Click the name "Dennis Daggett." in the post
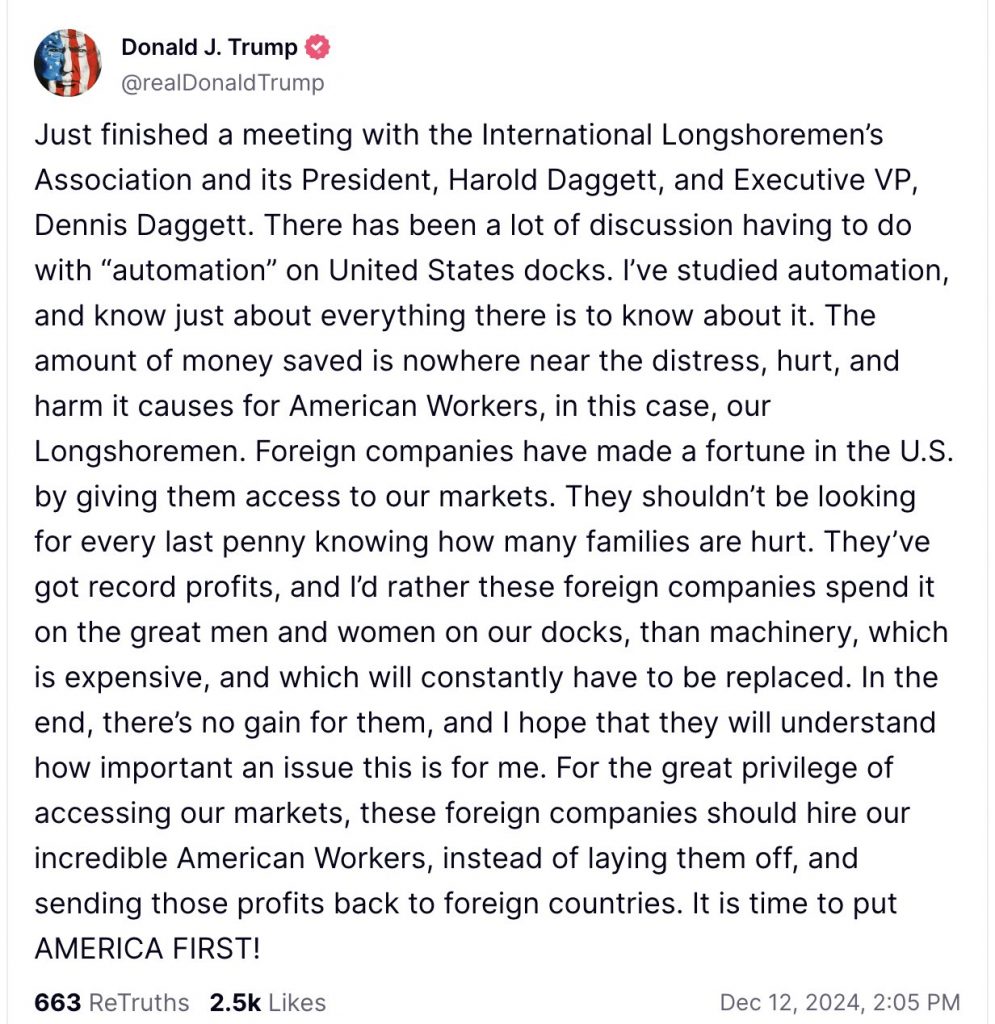995x1024 pixels. pos(144,225)
